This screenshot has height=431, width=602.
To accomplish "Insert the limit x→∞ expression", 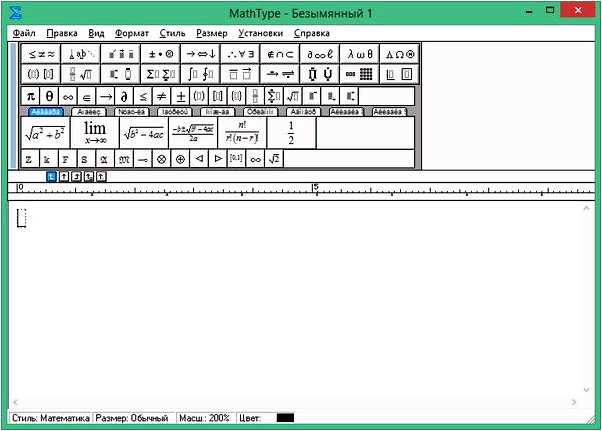I will [x=95, y=132].
